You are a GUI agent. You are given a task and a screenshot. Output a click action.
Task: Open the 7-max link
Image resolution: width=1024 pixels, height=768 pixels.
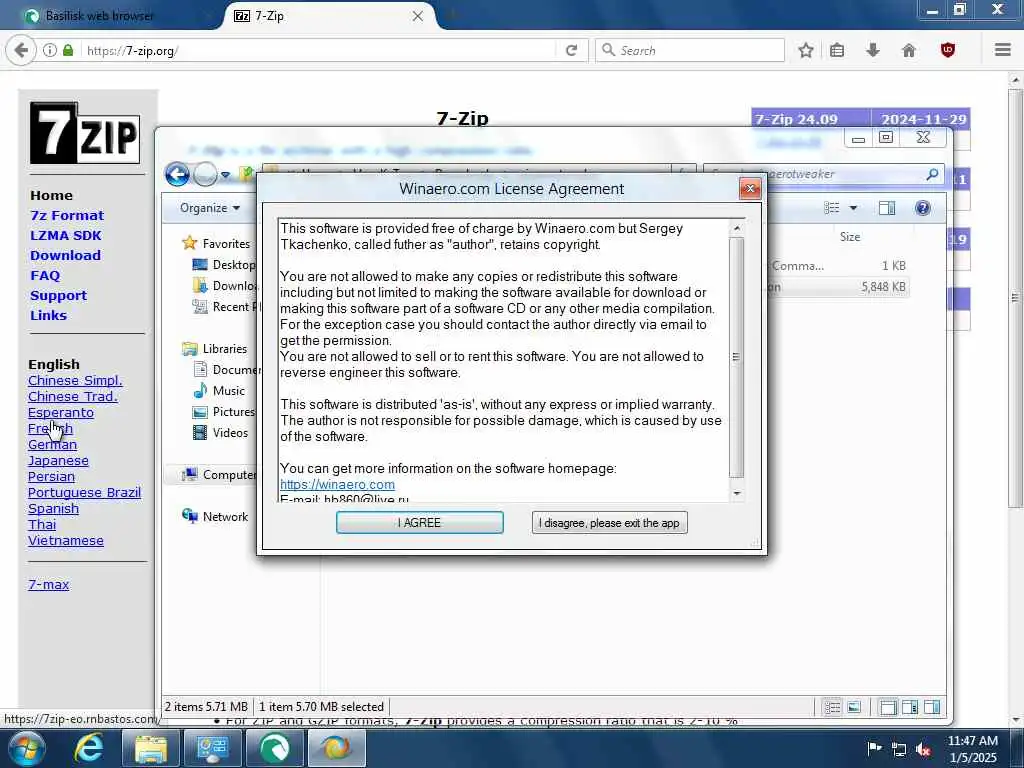[x=48, y=584]
